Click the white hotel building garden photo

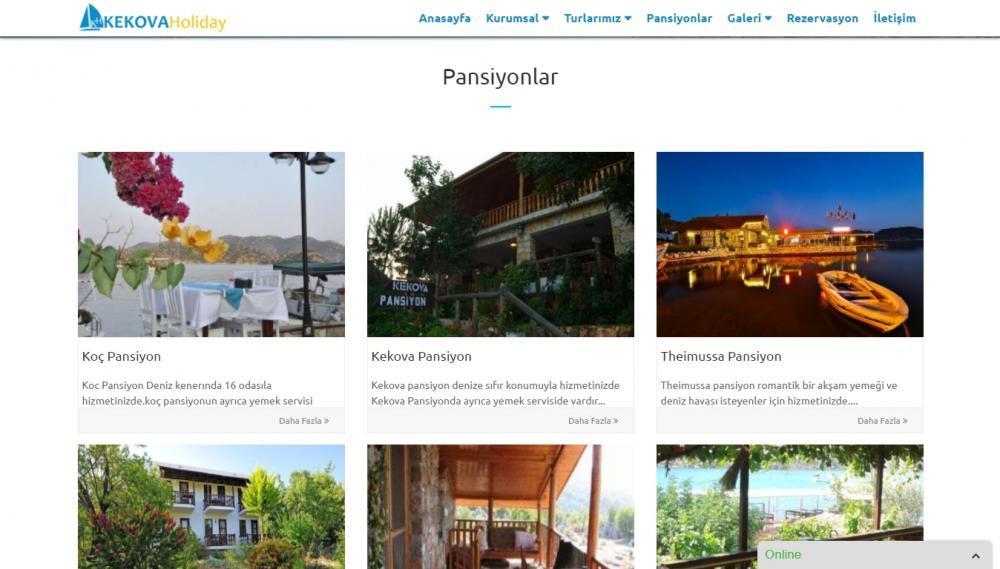pyautogui.click(x=212, y=506)
